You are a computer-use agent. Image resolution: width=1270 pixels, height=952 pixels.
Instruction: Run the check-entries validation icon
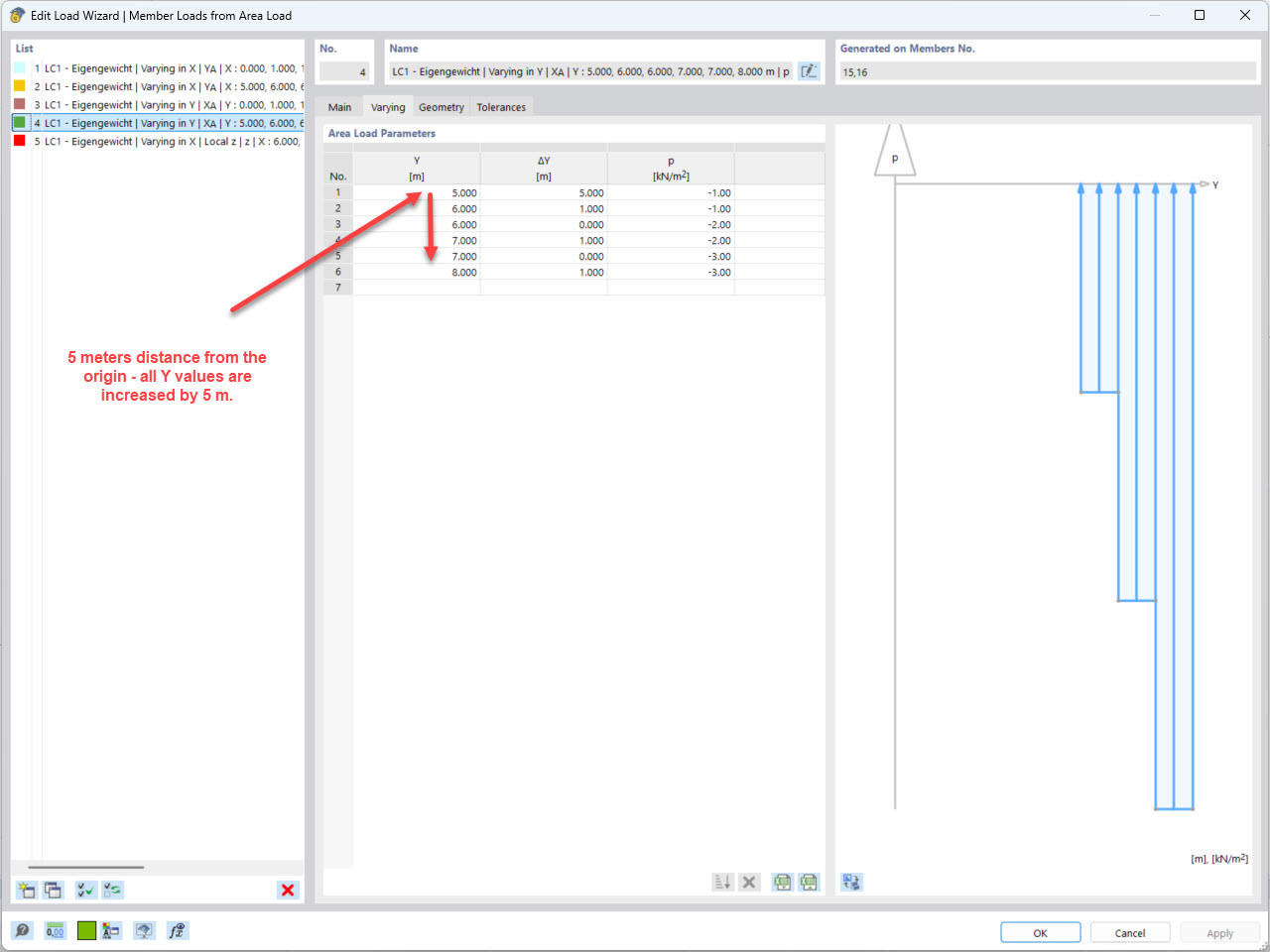click(x=85, y=890)
